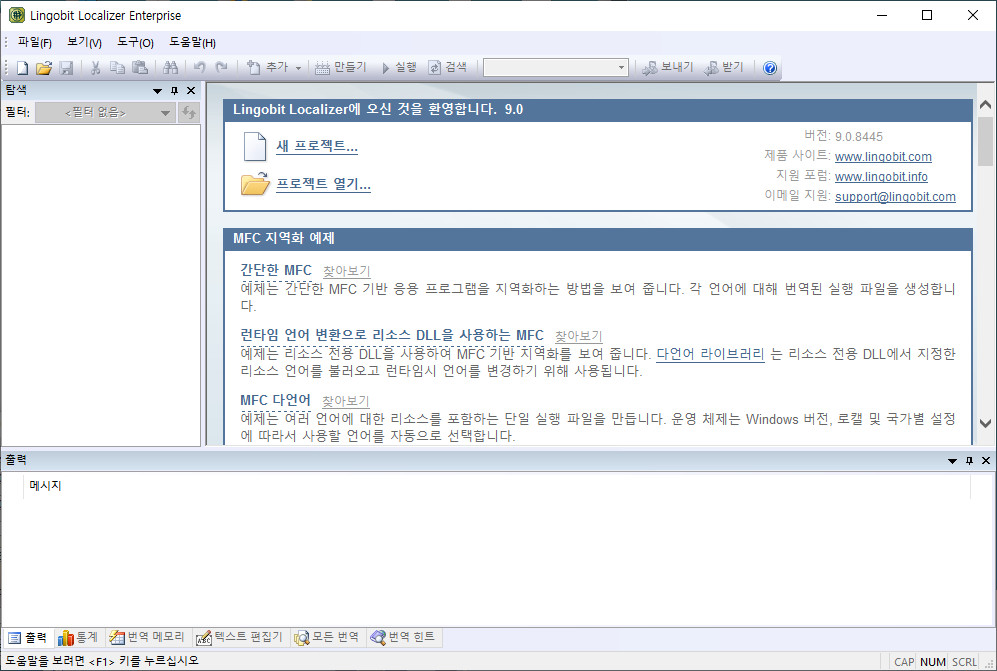Viewport: 997px width, 671px height.
Task: Click the Undo arrow icon
Action: tap(200, 67)
